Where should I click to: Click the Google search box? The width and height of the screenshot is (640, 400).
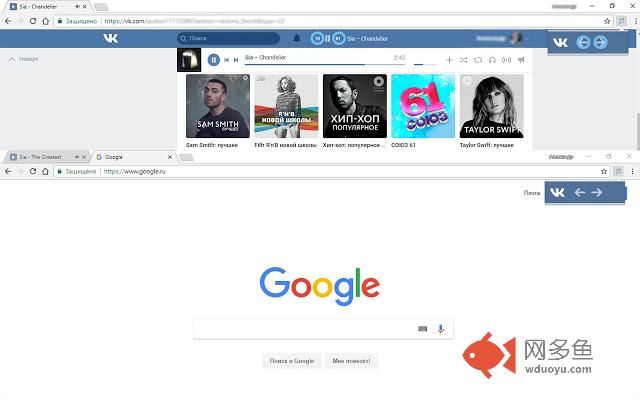click(x=323, y=329)
